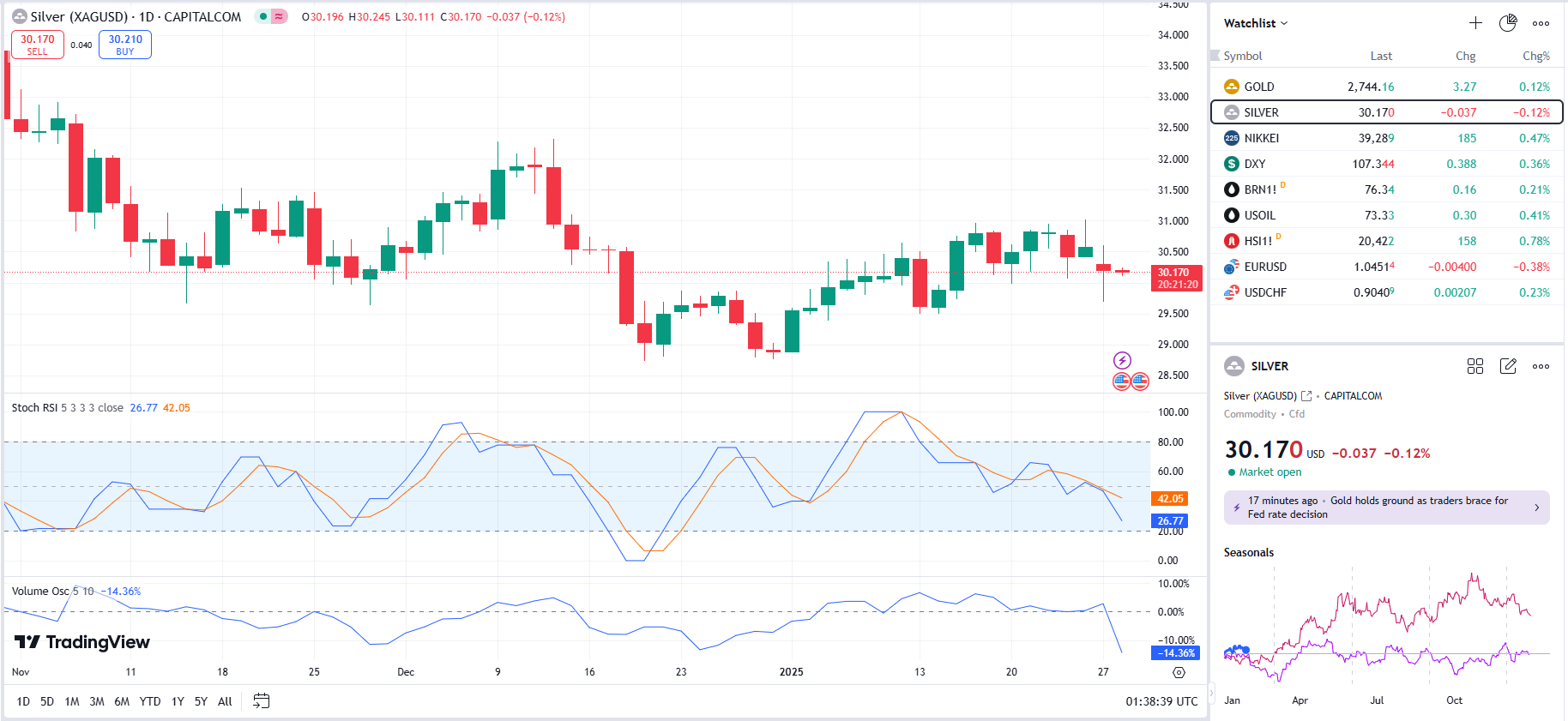Open the SILVER details three-dot menu
1568x721 pixels.
[1541, 366]
